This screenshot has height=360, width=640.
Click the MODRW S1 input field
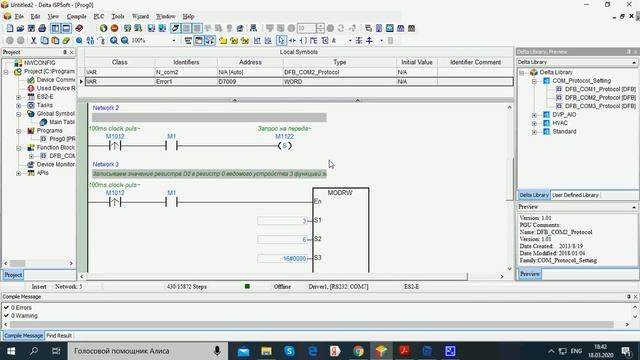click(x=282, y=221)
